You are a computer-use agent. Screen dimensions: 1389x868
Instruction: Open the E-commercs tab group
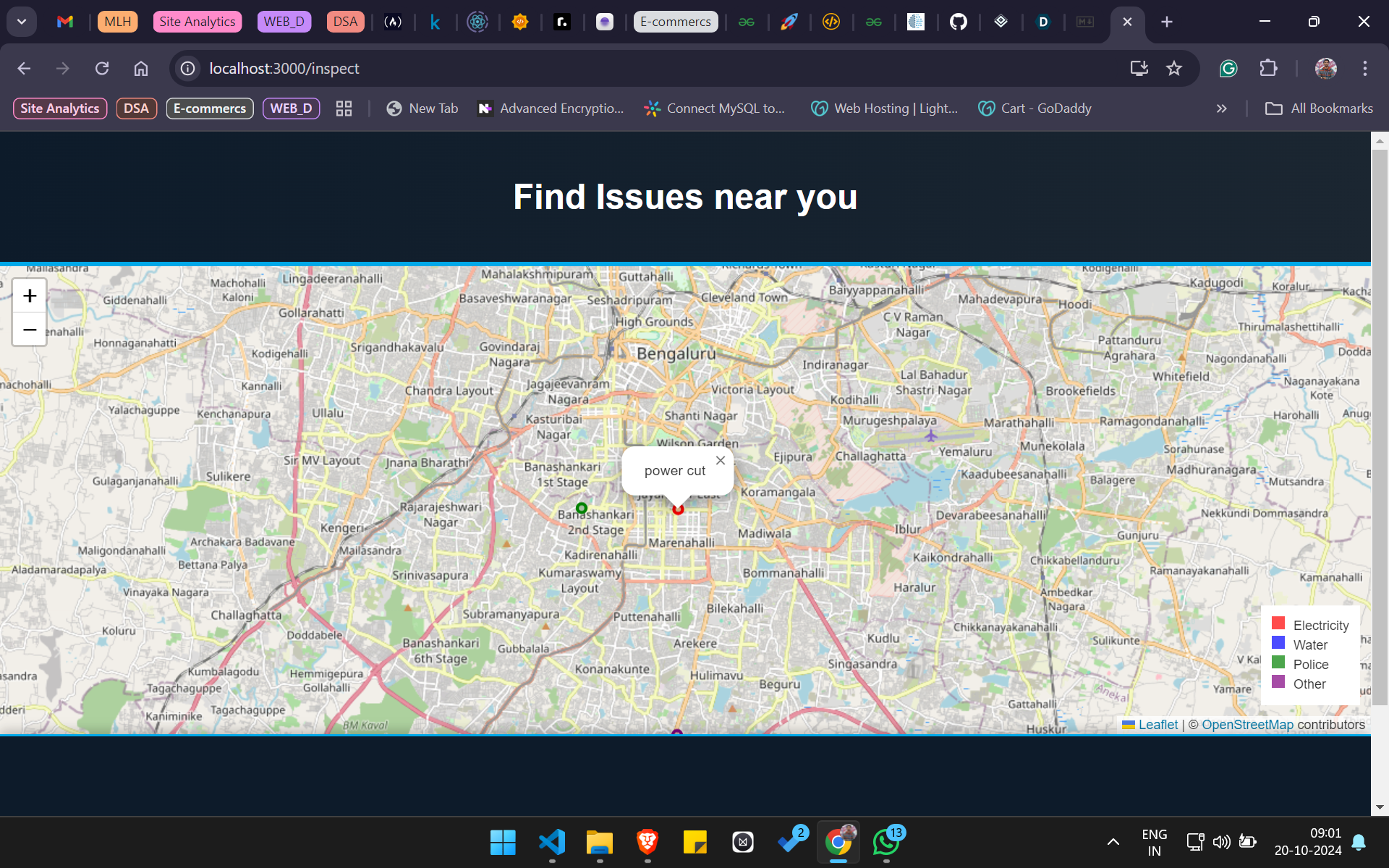pyautogui.click(x=675, y=22)
